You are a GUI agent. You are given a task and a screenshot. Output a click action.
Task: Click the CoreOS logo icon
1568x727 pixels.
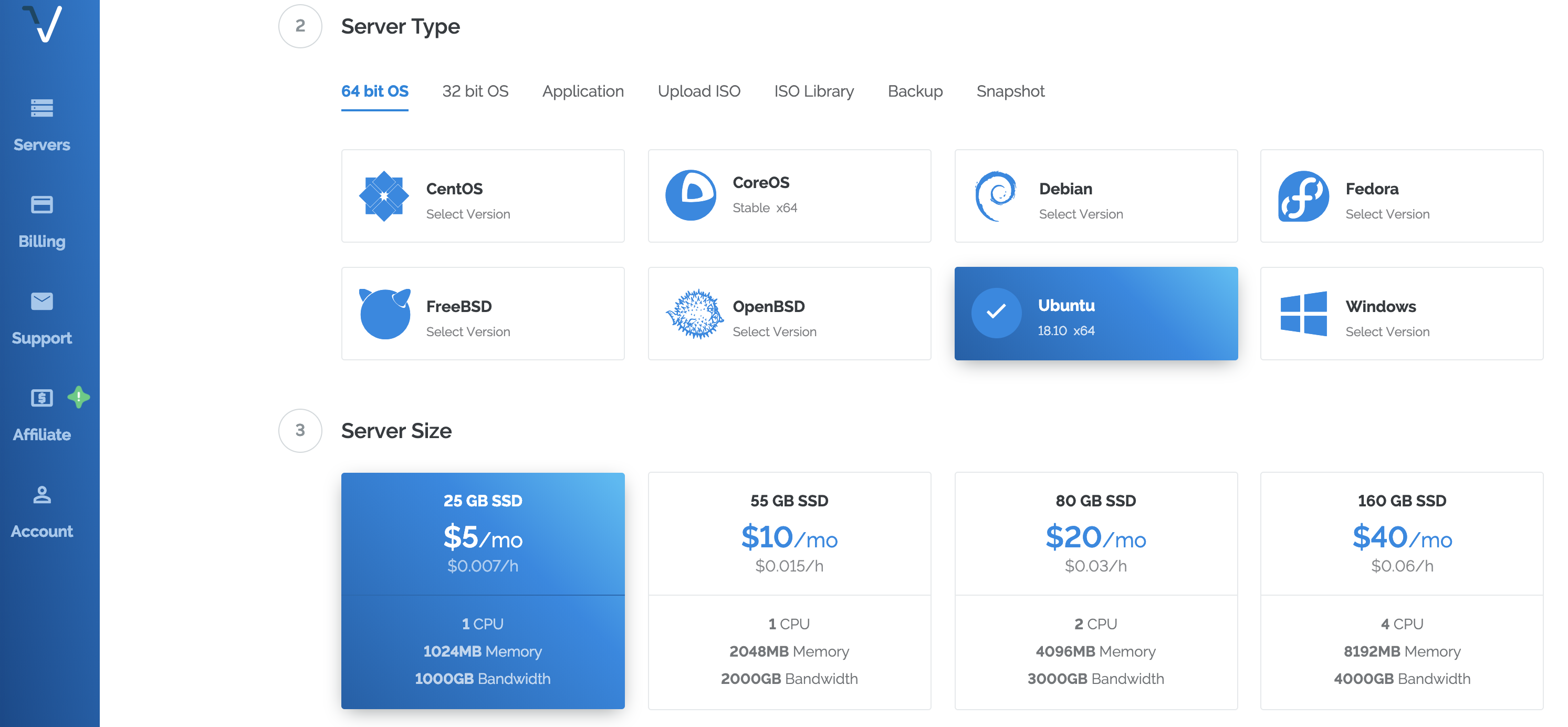[691, 195]
